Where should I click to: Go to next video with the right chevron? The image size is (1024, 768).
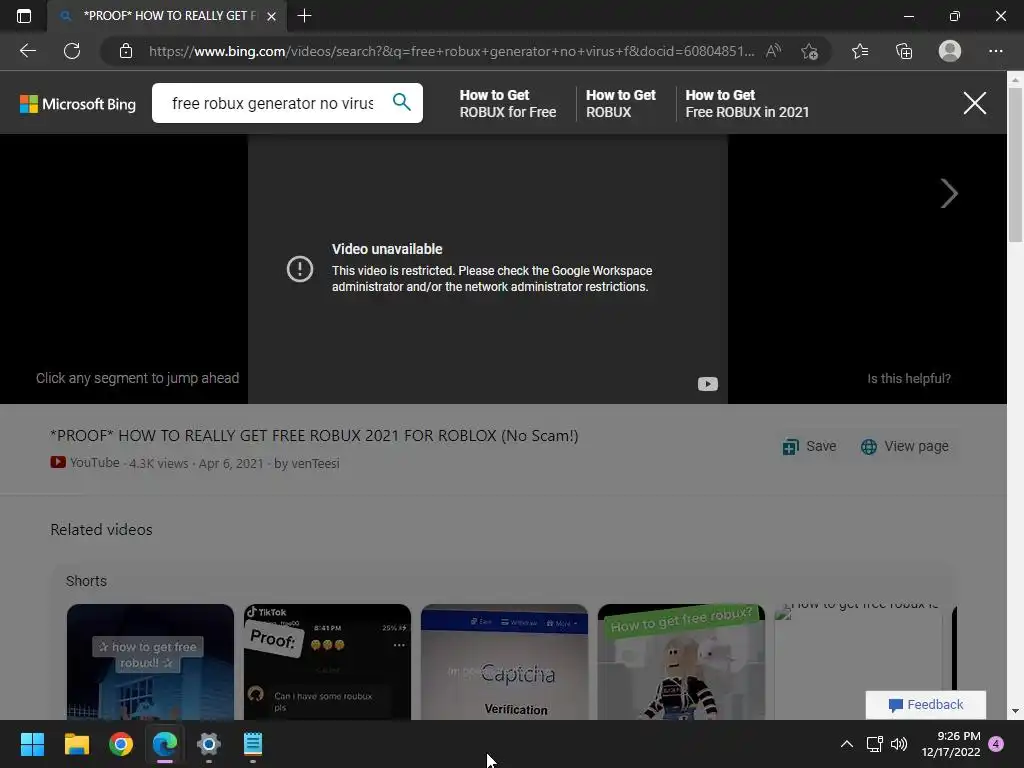point(949,193)
